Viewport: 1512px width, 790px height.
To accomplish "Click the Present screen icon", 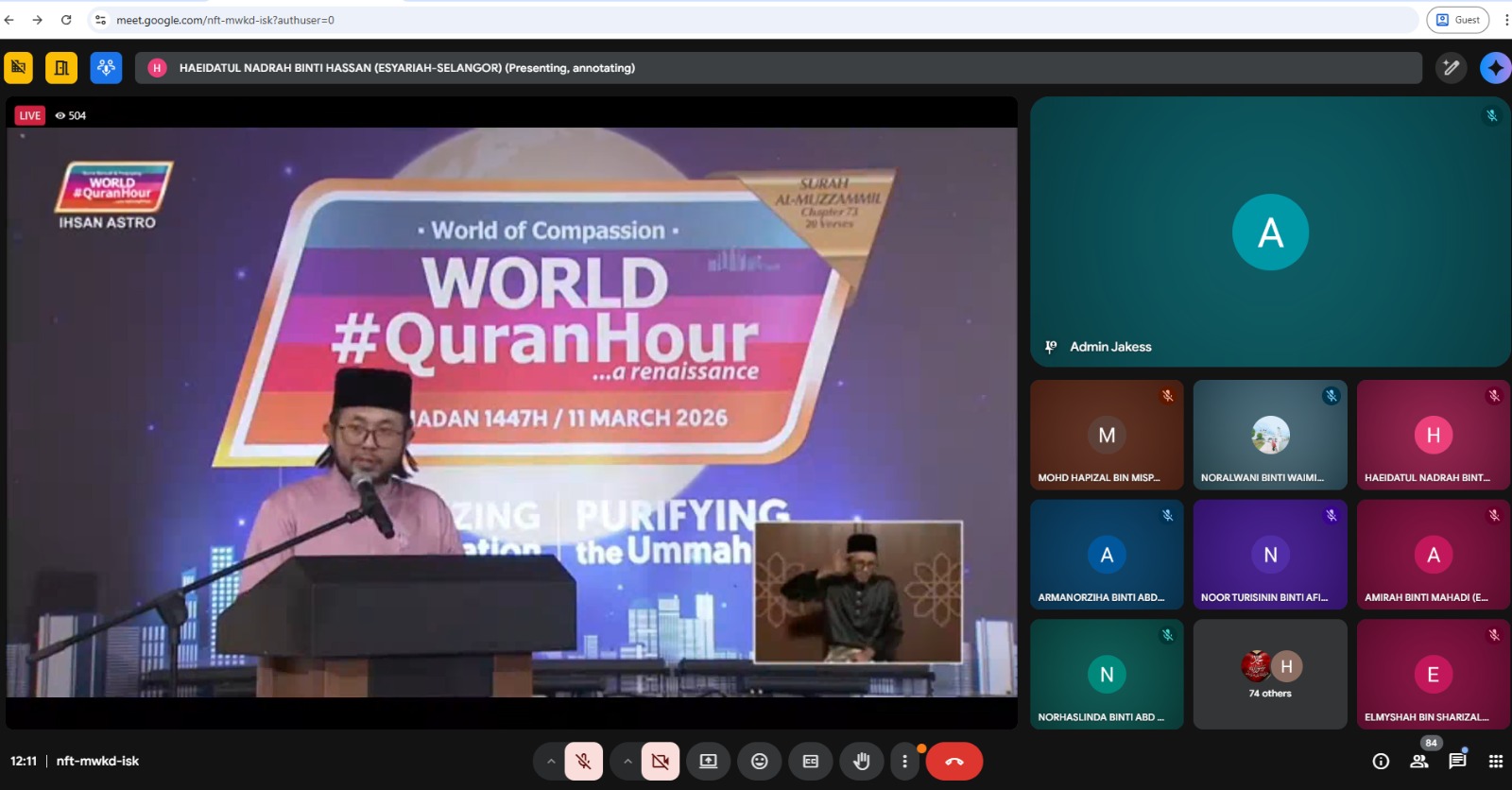I will point(708,762).
